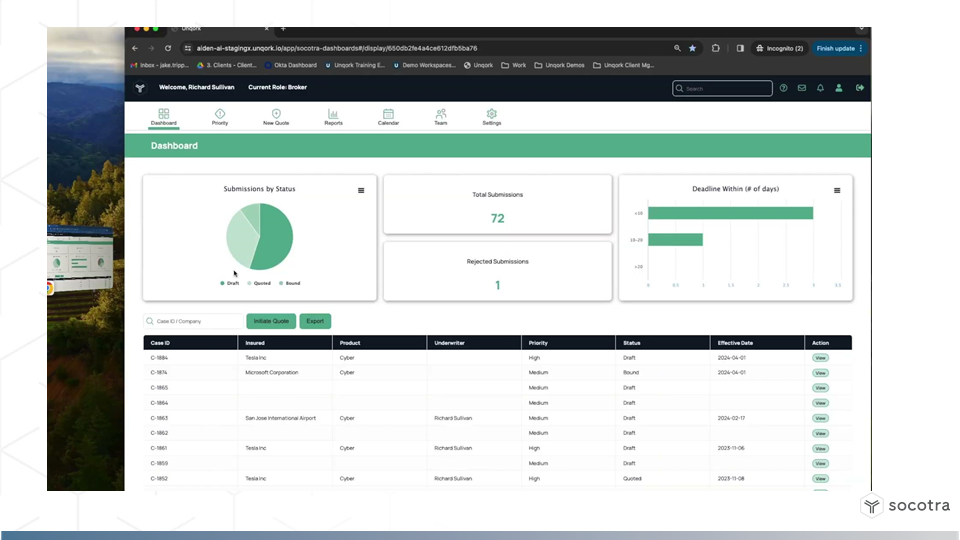The image size is (960, 540).
Task: Click the Incognito (2) indicator
Action: click(x=779, y=48)
